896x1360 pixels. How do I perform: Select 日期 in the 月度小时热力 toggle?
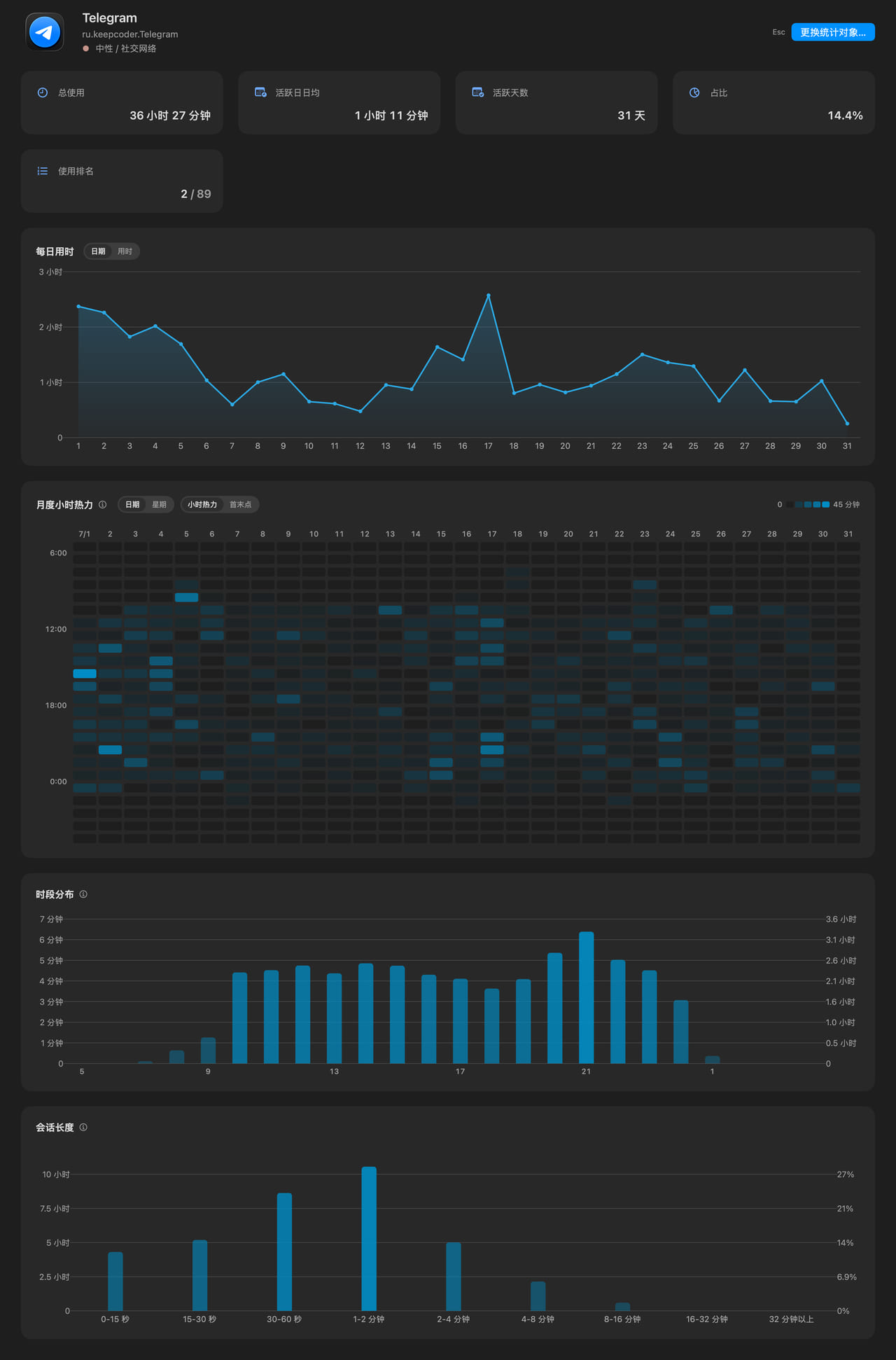[x=132, y=504]
